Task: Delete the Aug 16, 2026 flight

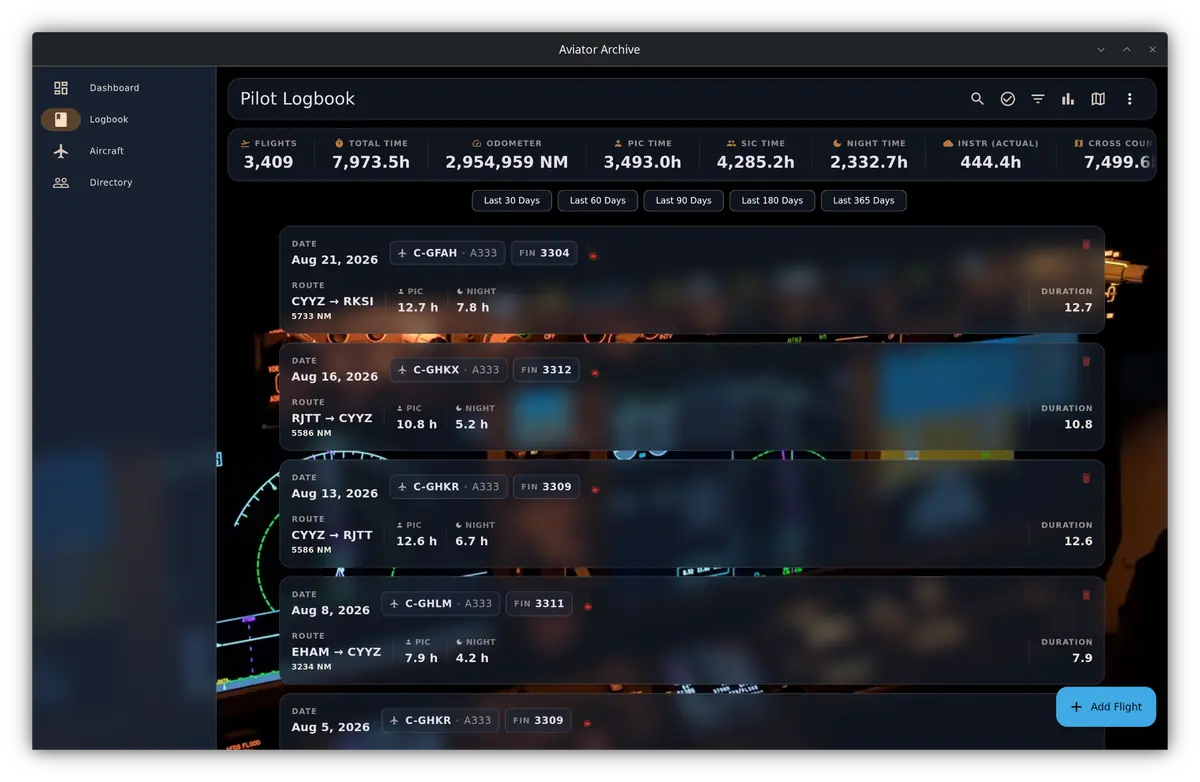Action: point(1087,362)
